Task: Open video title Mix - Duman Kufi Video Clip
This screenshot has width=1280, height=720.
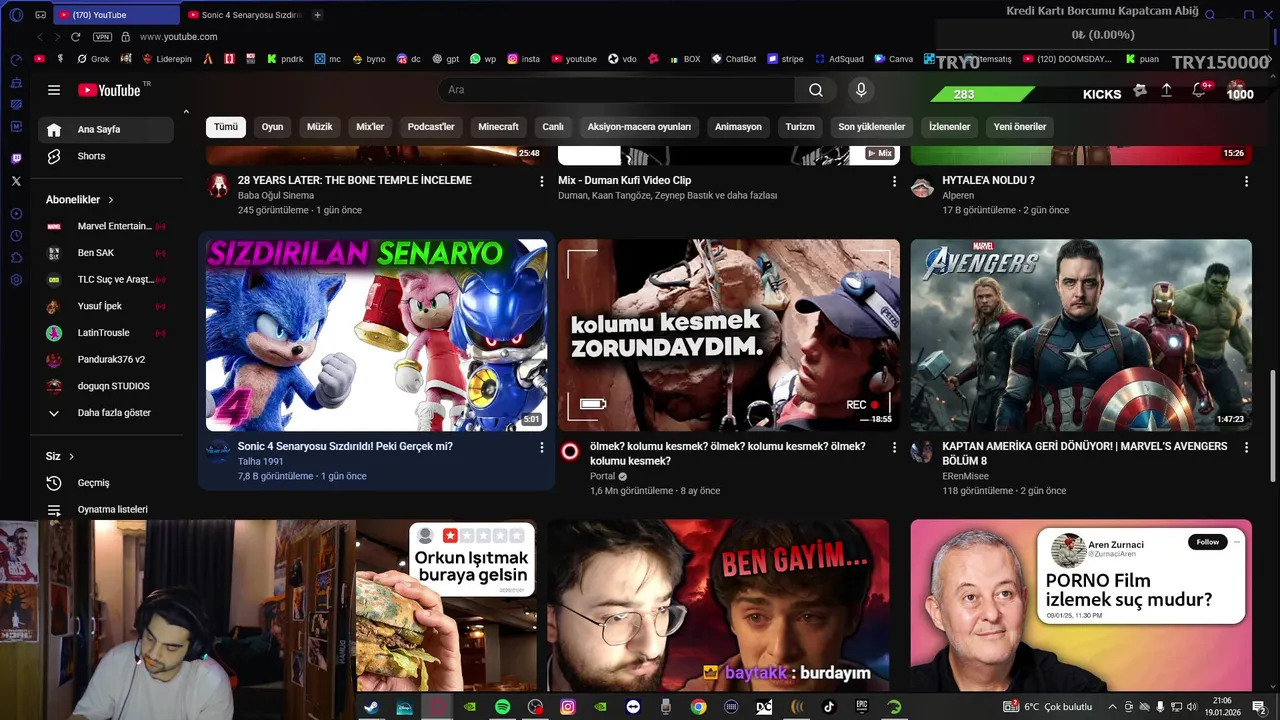Action: (624, 181)
